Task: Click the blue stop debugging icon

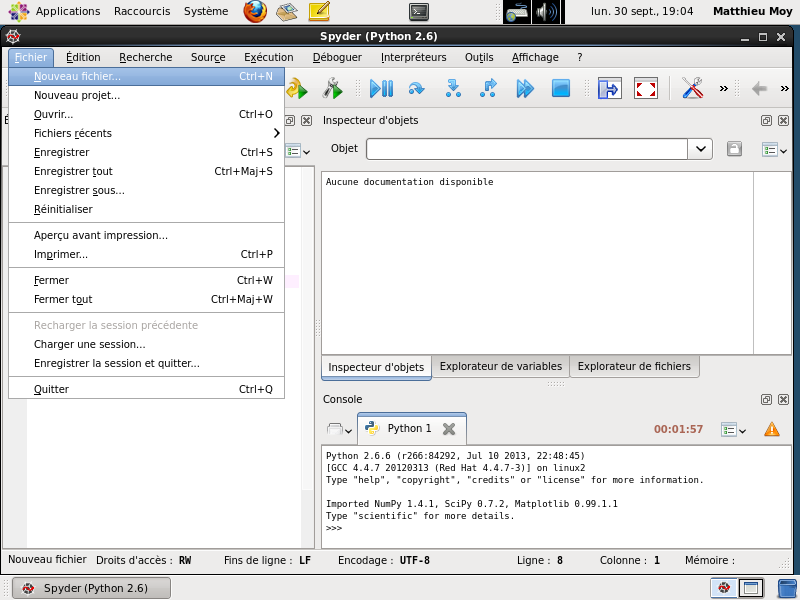Action: tap(561, 89)
